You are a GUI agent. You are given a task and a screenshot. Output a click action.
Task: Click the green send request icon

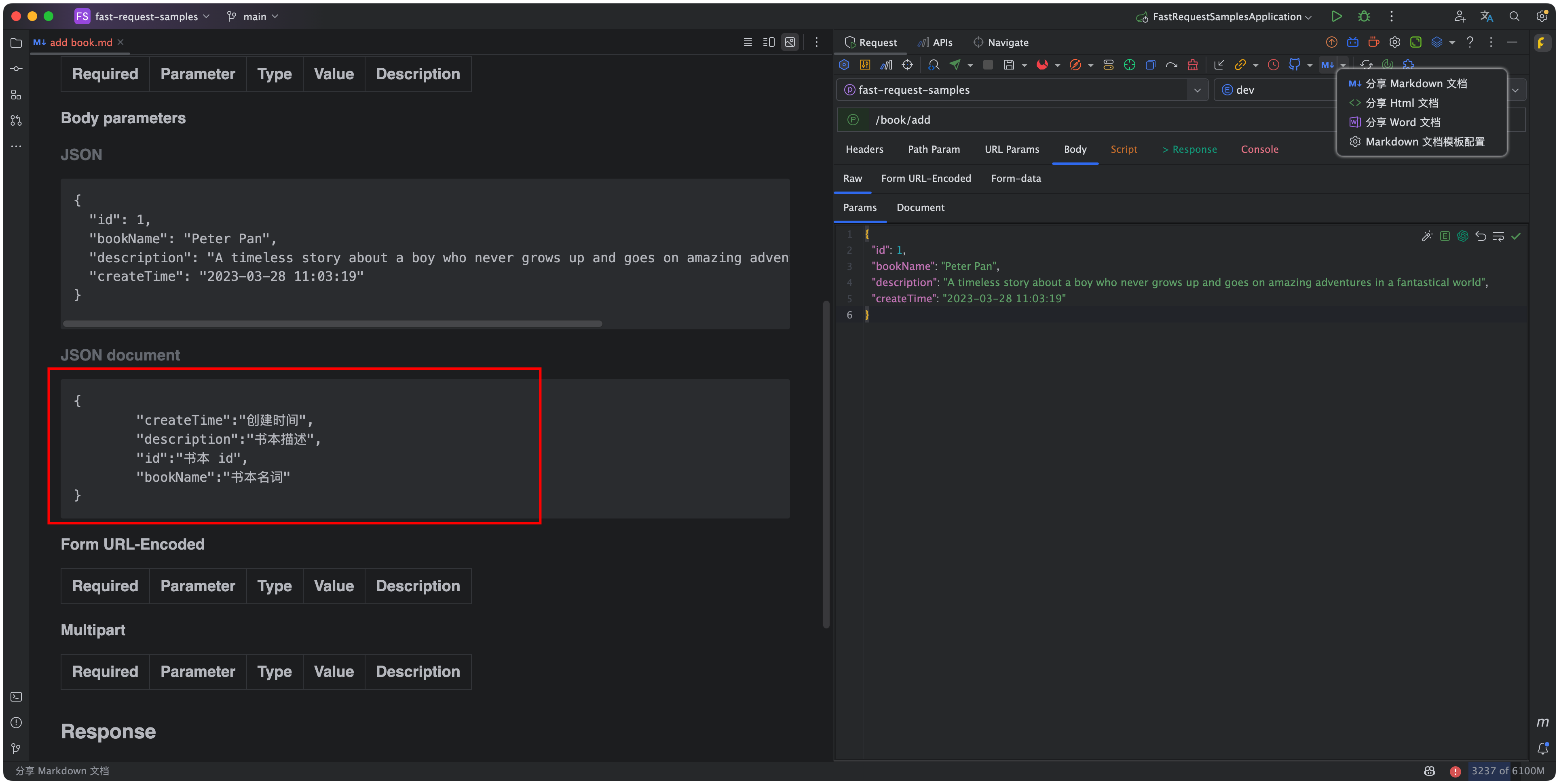click(955, 65)
